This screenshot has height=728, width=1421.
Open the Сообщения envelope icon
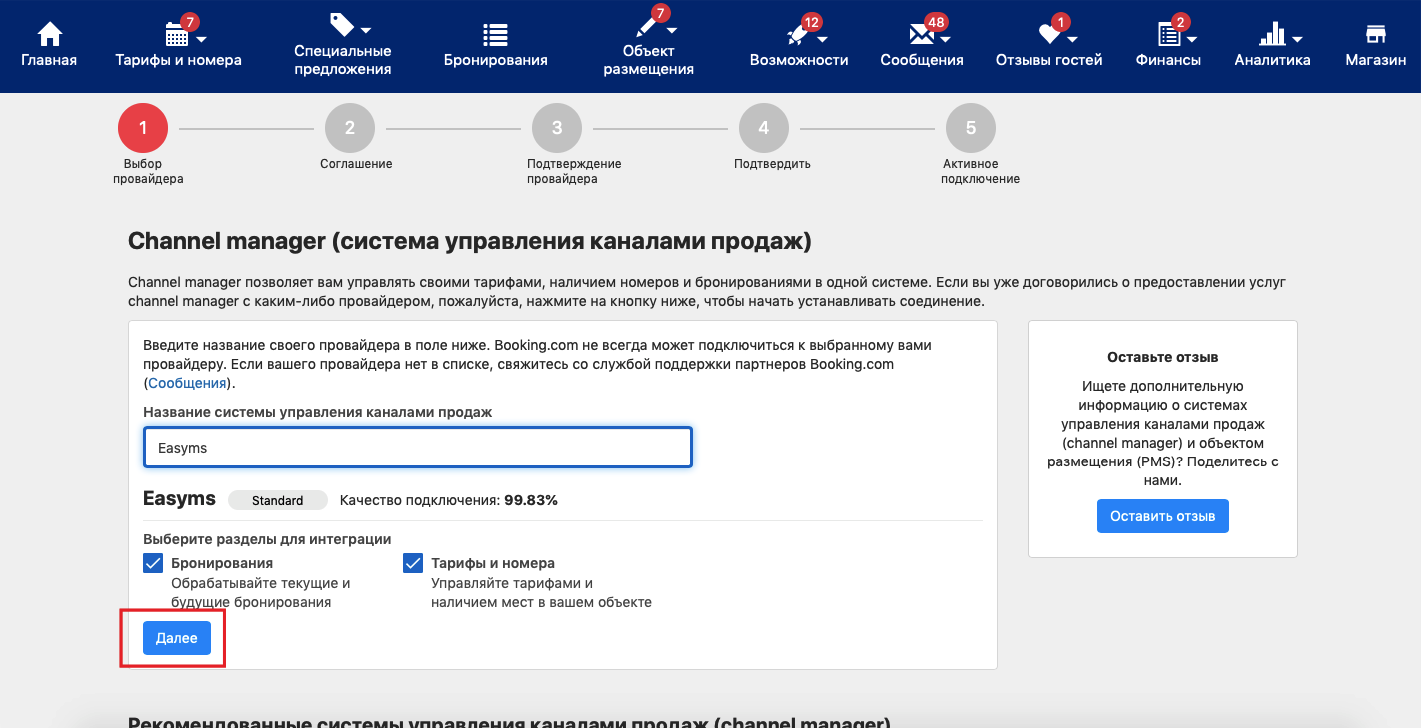922,36
